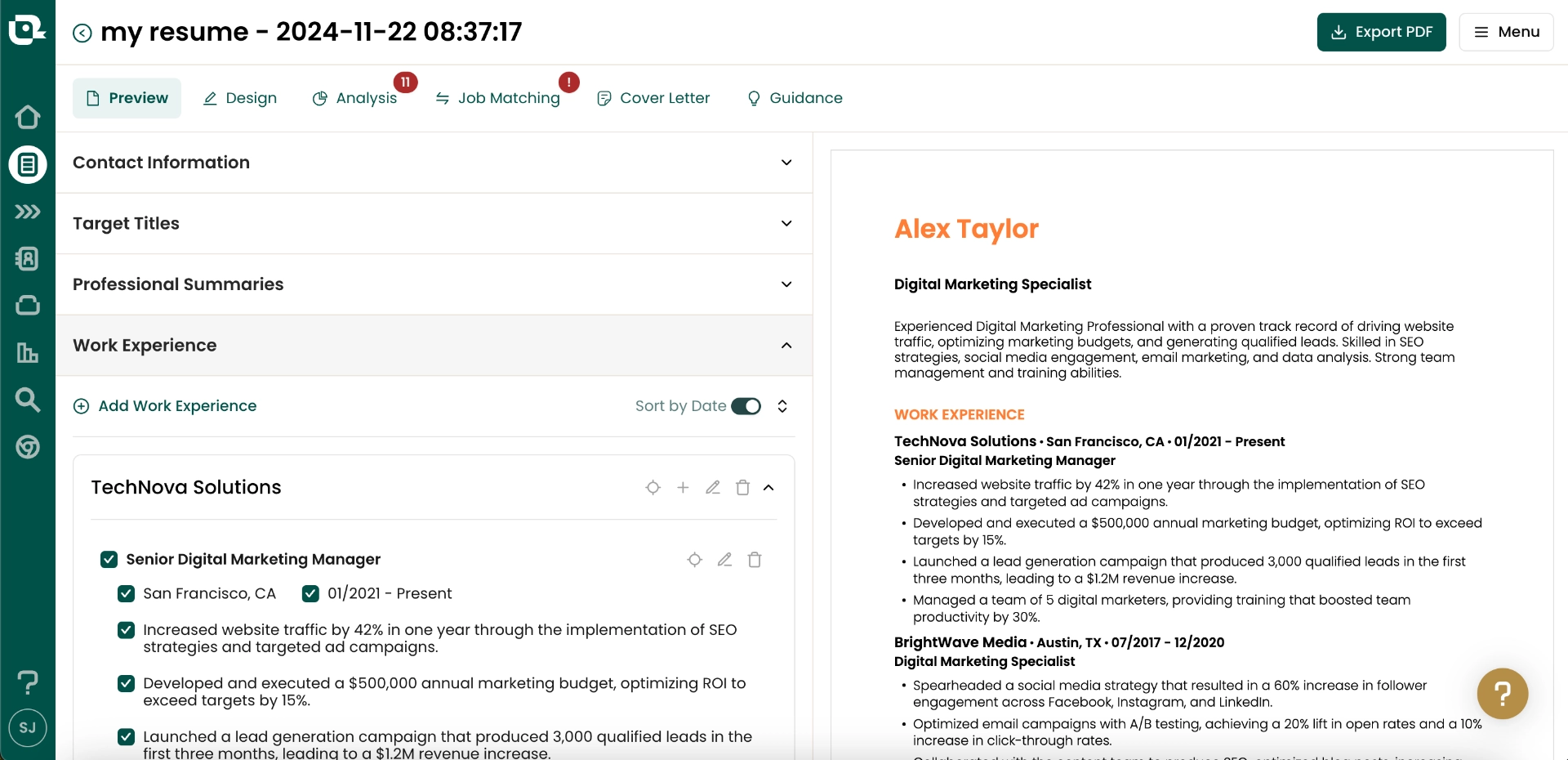Open the Cover Letter tab
The image size is (1568, 760).
653,98
